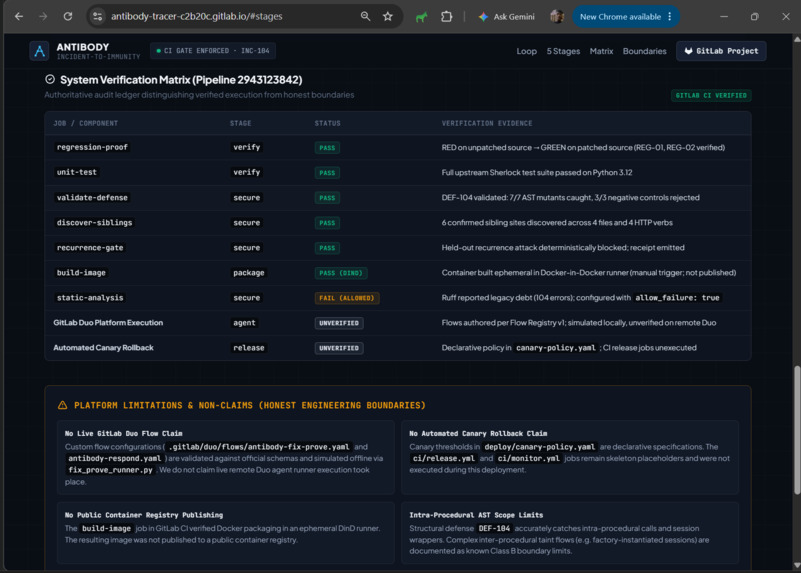Click the No Live GitLab Duo Flow Claim heading
The height and width of the screenshot is (573, 801).
tap(123, 433)
